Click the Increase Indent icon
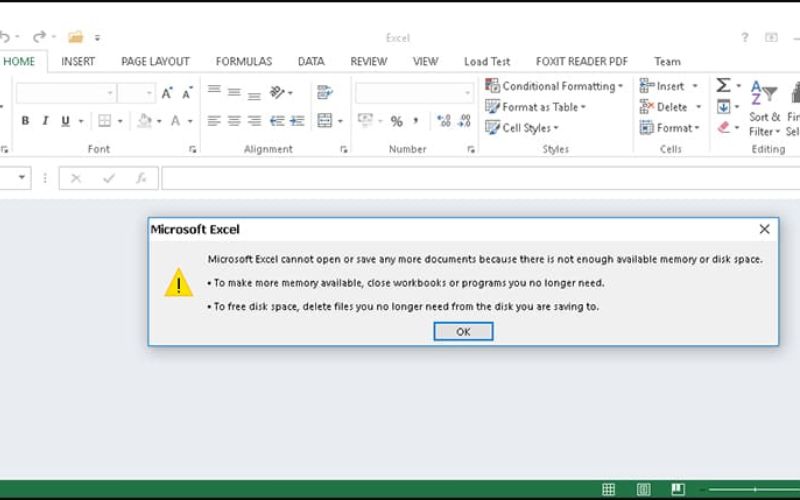Image resolution: width=800 pixels, height=500 pixels. click(297, 121)
